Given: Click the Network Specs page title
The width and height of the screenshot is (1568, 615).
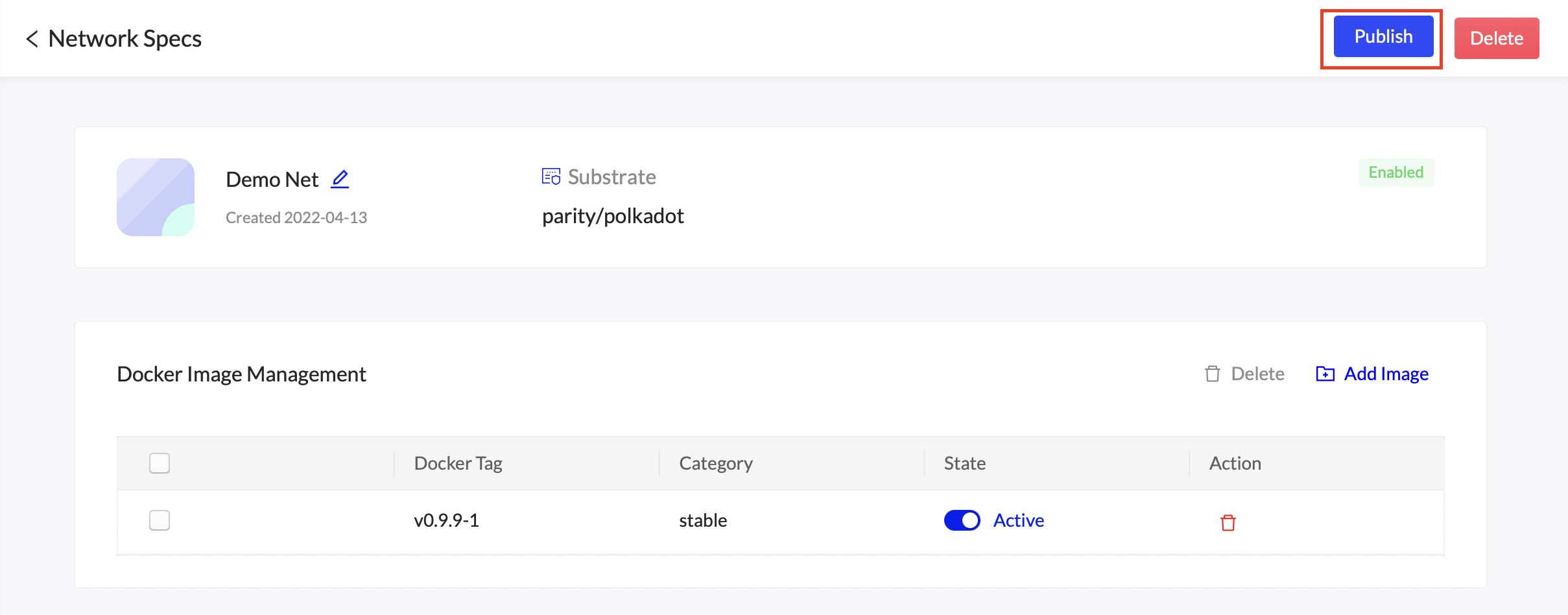Looking at the screenshot, I should pos(125,39).
